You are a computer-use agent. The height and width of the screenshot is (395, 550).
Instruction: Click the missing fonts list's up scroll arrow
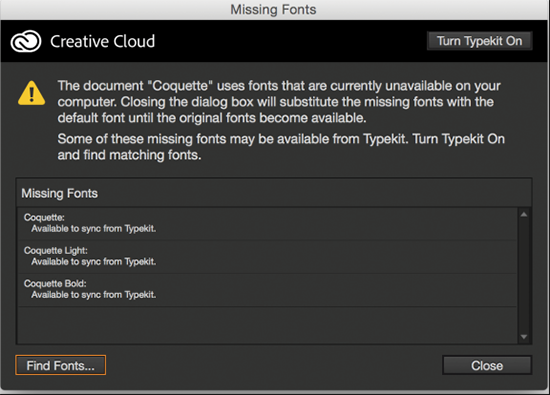[524, 214]
